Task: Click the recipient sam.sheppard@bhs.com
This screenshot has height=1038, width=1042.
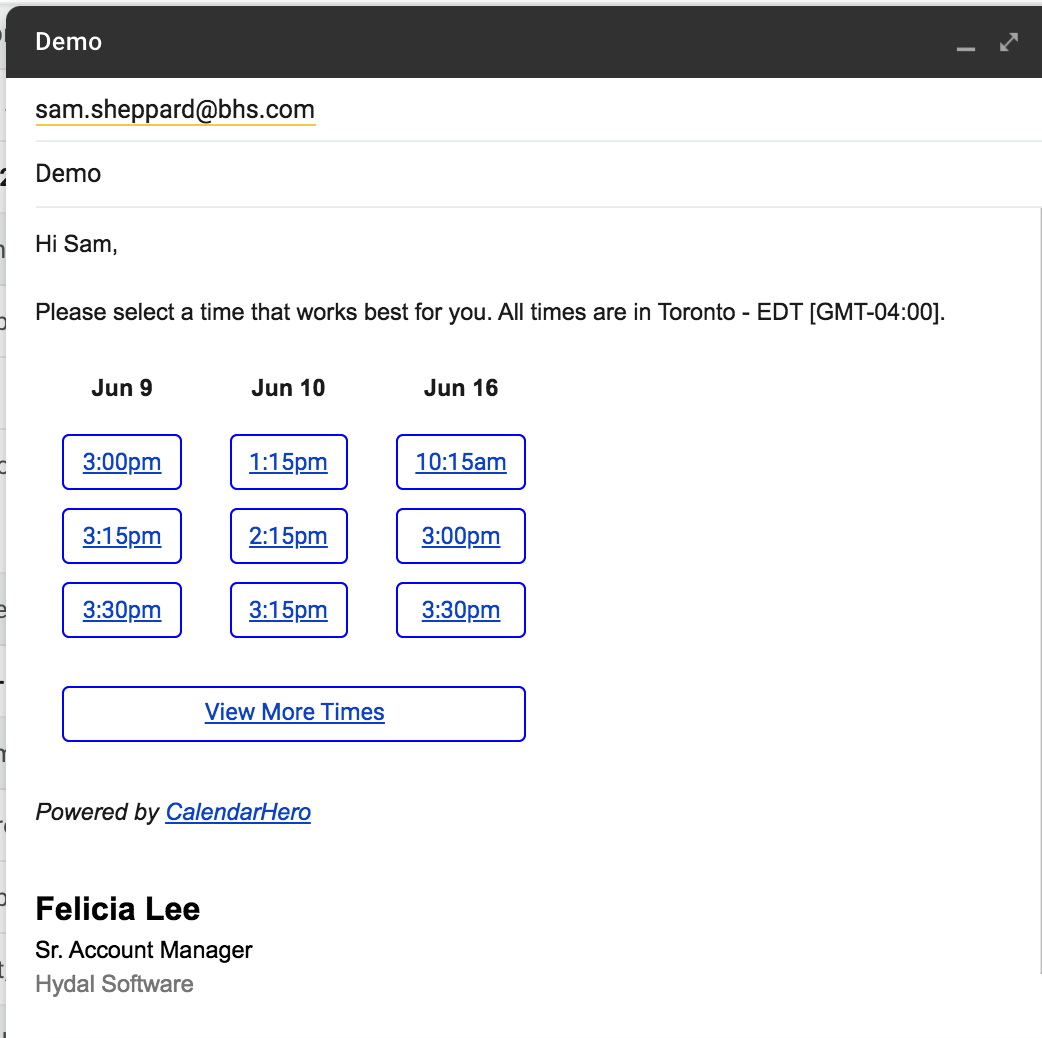Action: [x=175, y=110]
